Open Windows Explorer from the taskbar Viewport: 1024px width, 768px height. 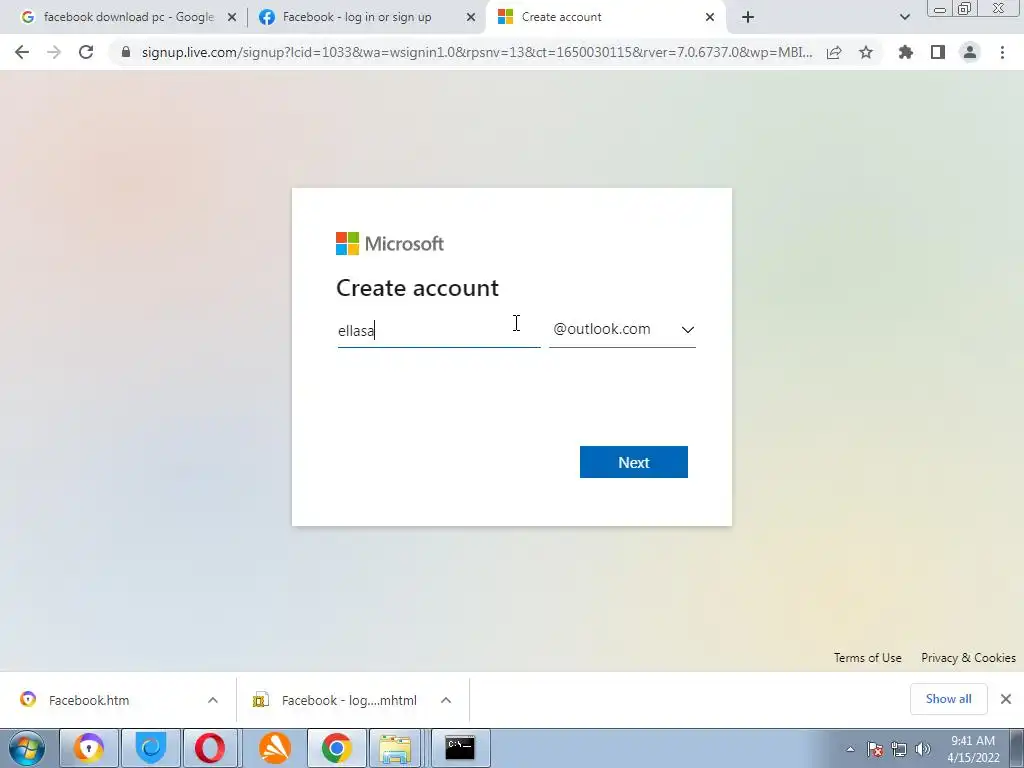[x=396, y=748]
